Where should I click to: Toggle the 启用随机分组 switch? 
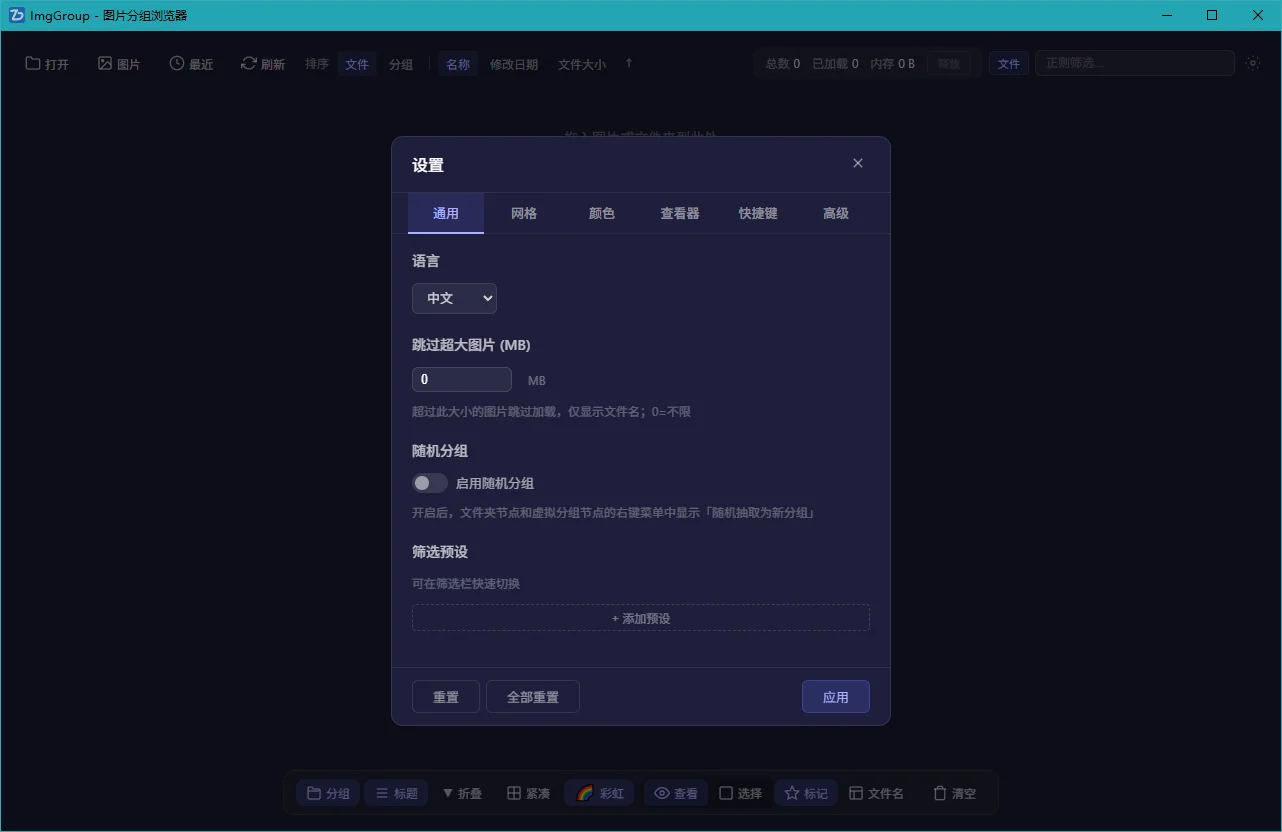tap(430, 483)
